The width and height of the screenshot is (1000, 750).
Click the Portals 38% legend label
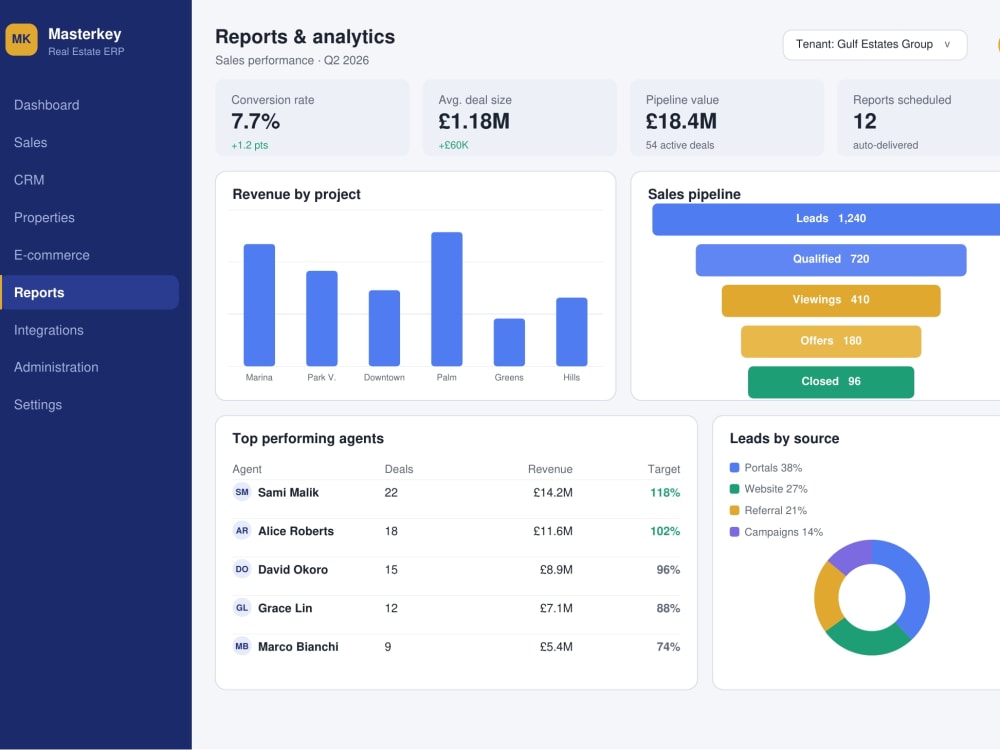click(773, 468)
